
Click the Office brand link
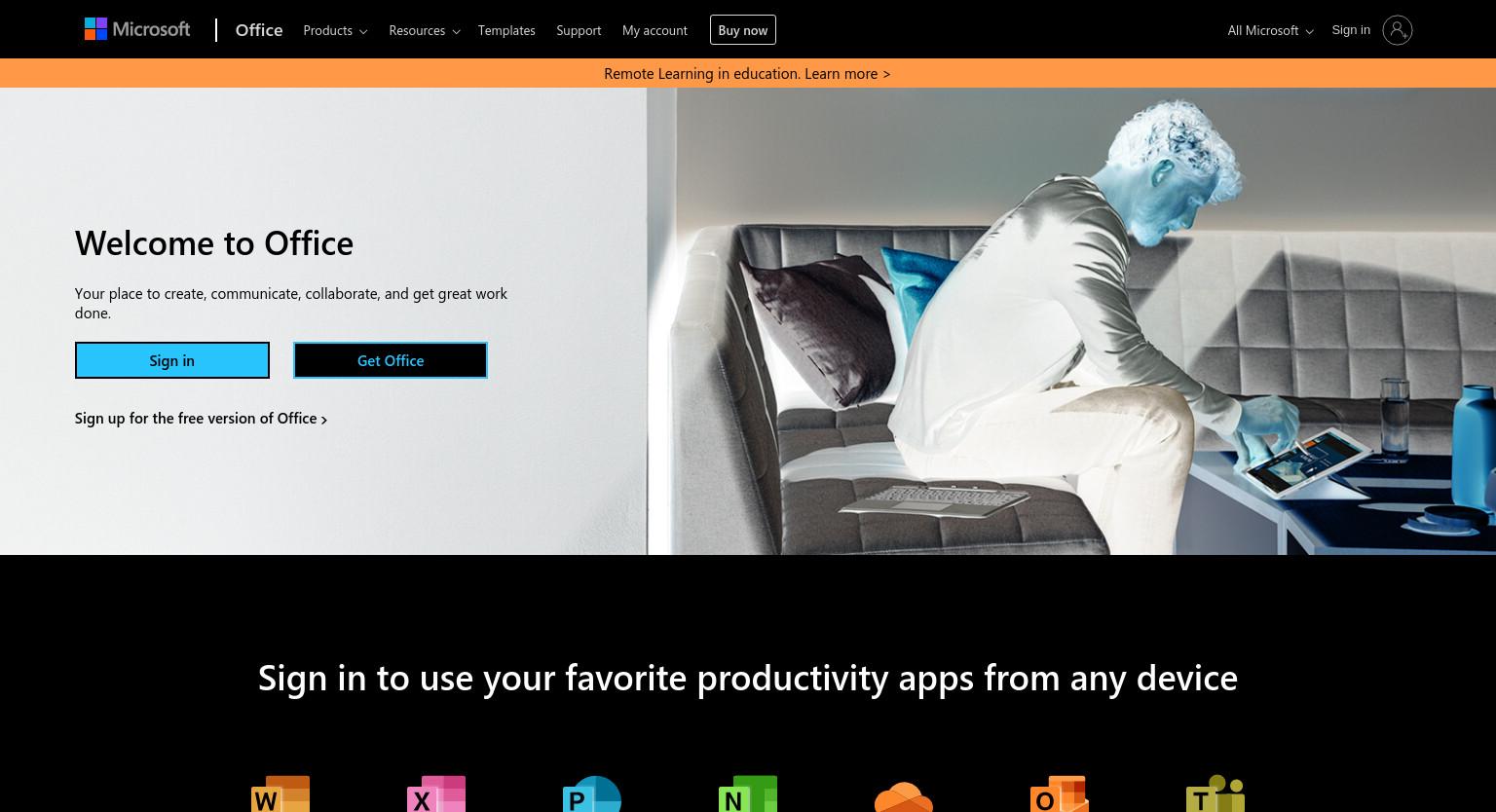click(x=259, y=30)
